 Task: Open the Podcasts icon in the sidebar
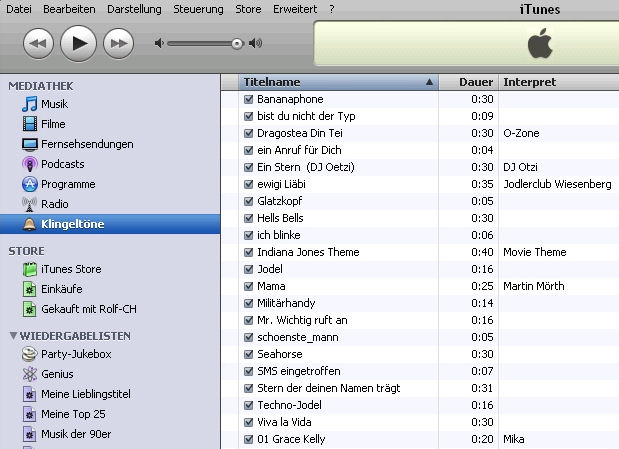click(30, 164)
